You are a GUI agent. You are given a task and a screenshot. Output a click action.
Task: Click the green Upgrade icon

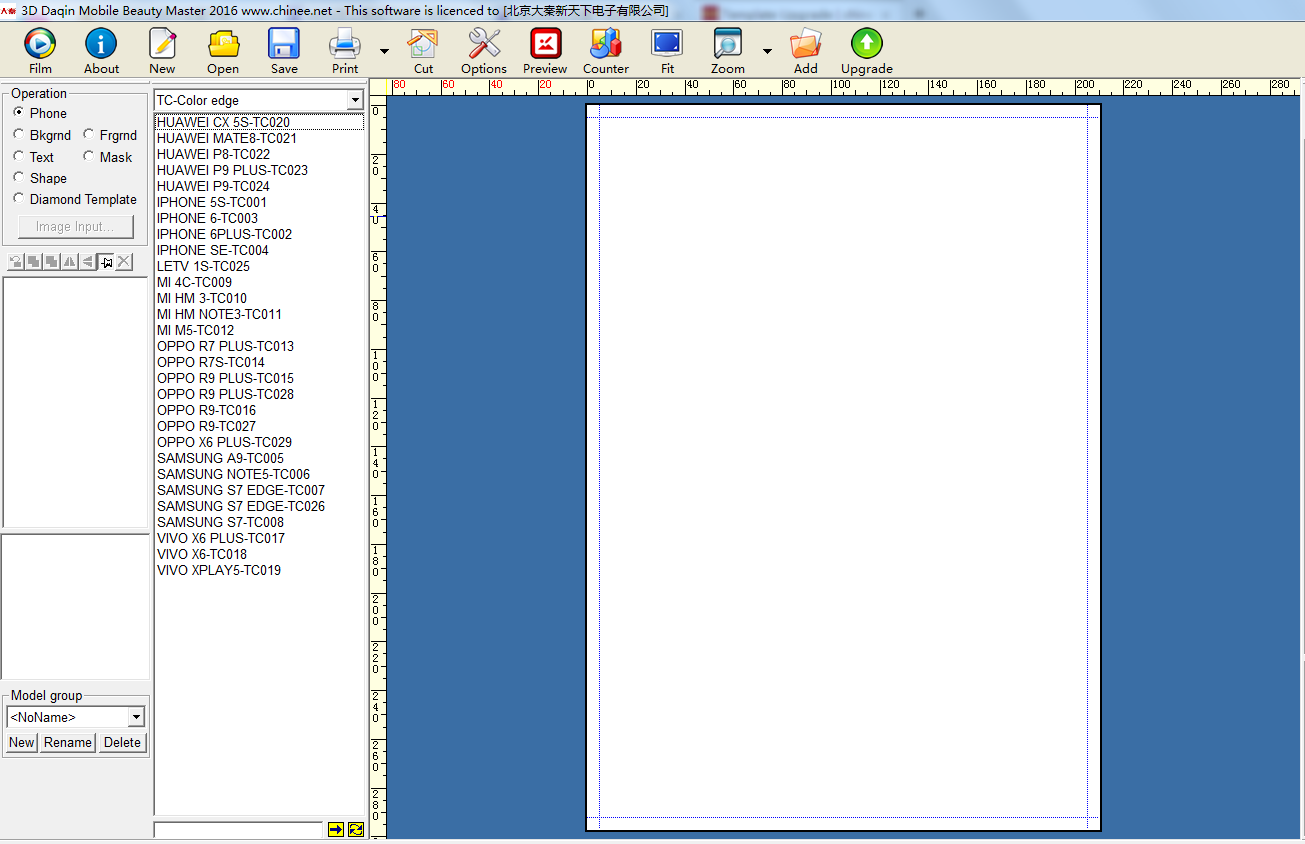867,44
